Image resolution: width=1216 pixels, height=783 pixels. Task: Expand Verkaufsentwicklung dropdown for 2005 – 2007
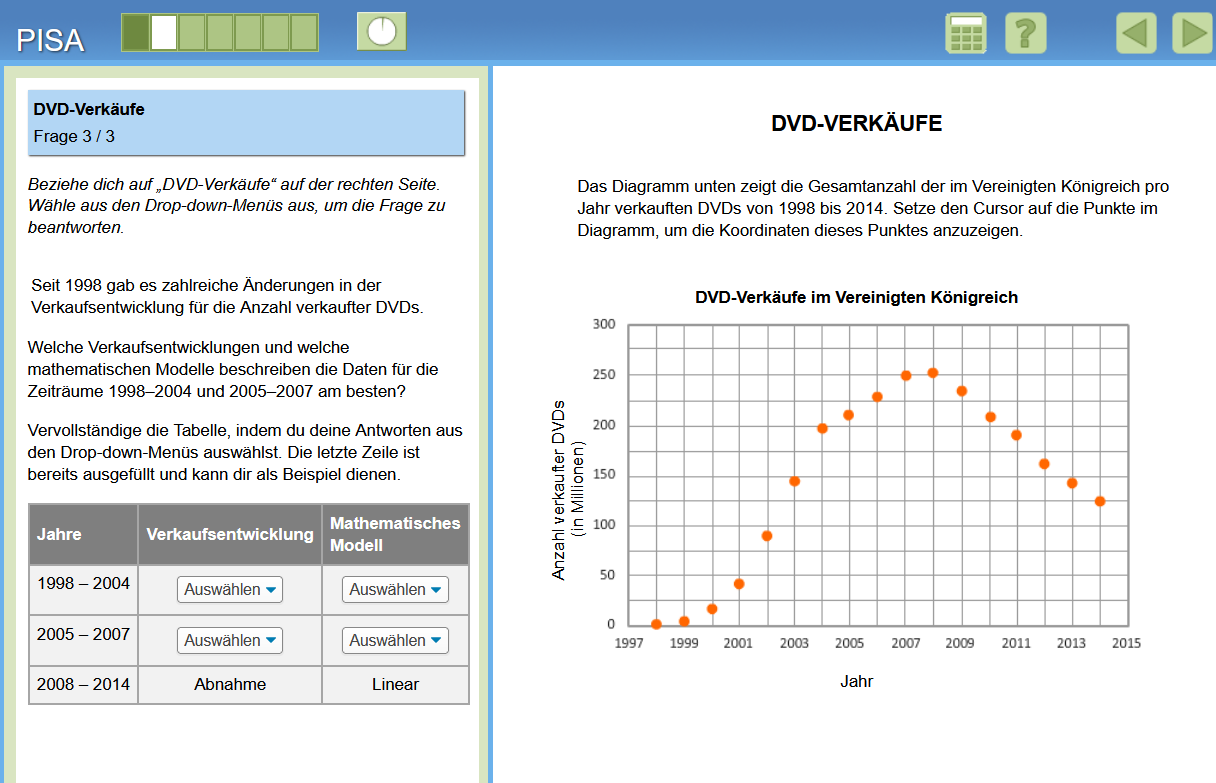pyautogui.click(x=230, y=640)
